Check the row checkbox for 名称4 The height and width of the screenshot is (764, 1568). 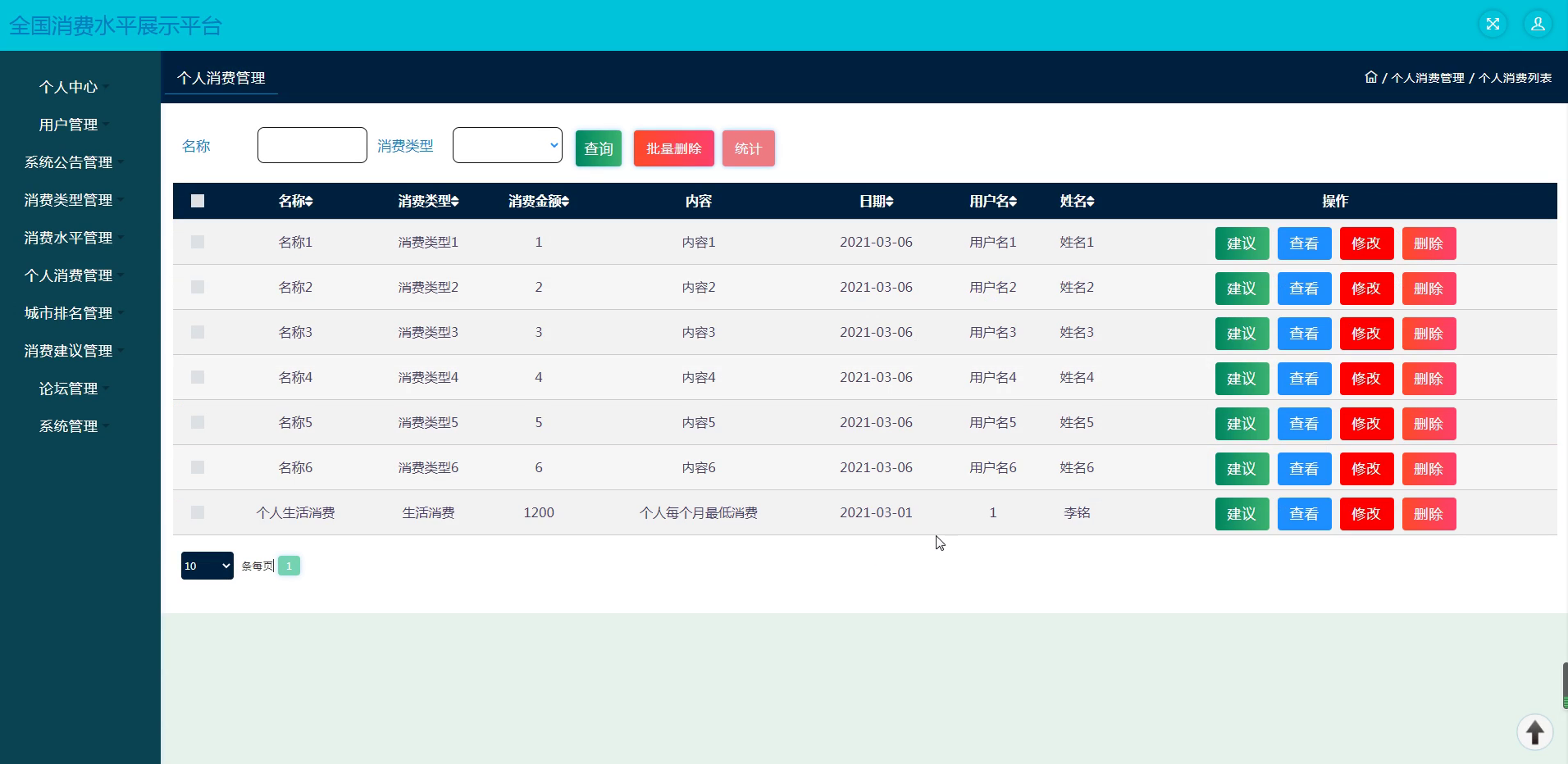click(x=198, y=377)
